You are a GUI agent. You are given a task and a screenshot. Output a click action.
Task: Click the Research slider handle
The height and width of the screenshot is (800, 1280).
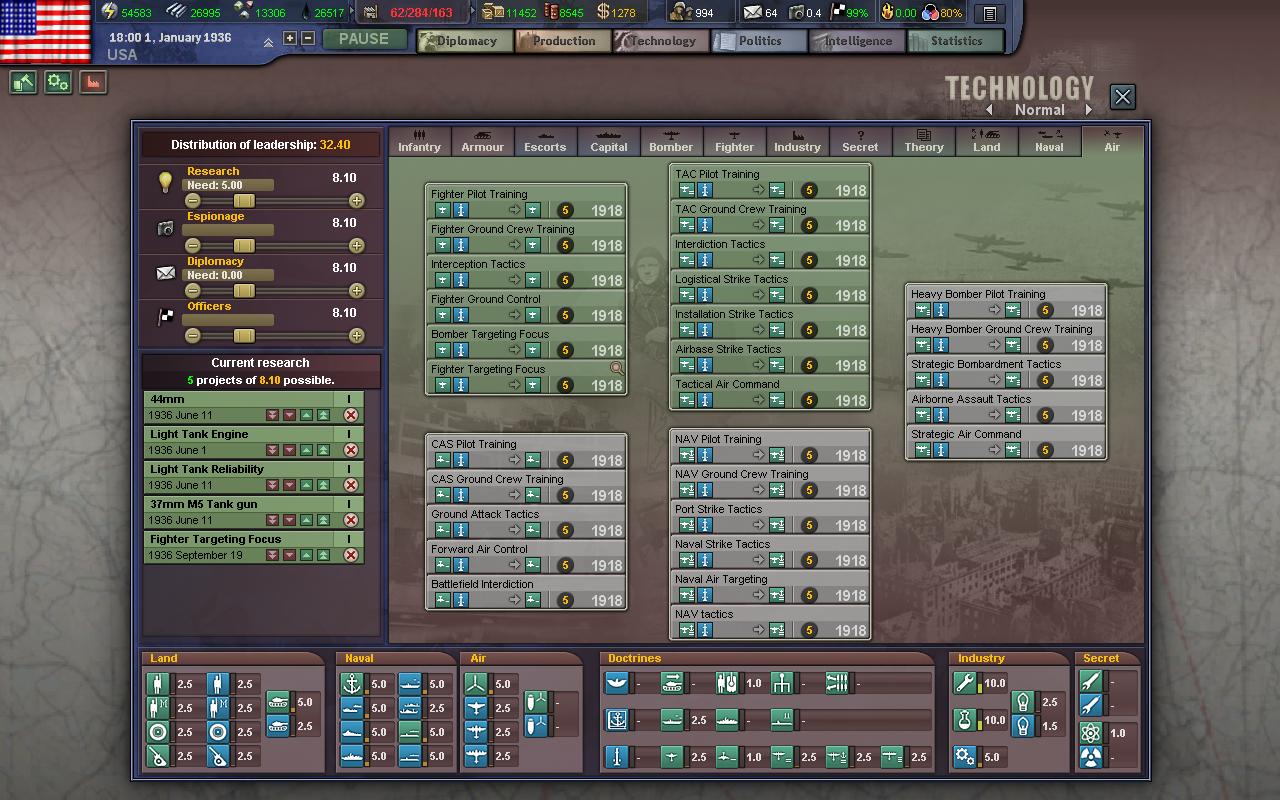click(x=244, y=201)
